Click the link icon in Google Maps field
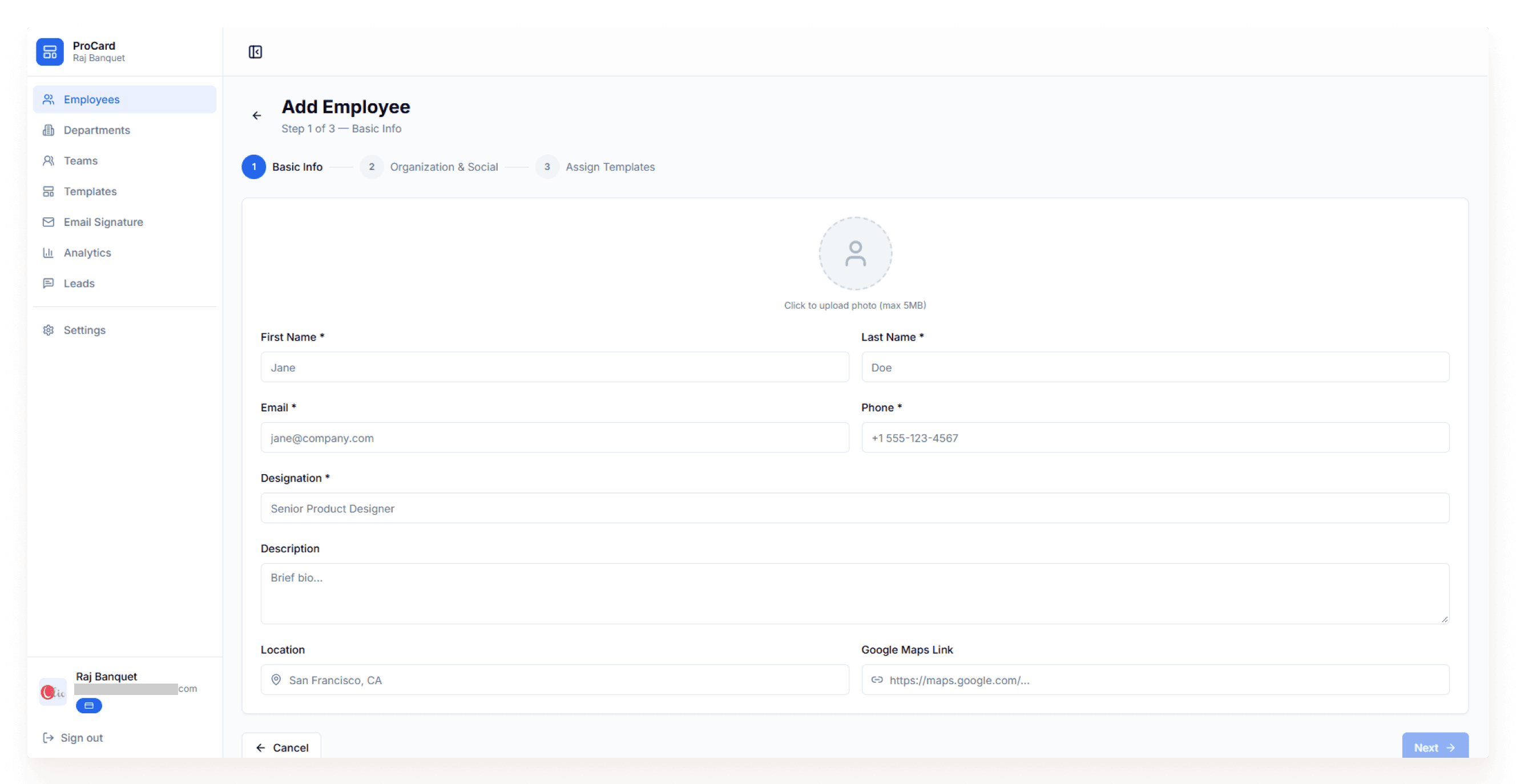The height and width of the screenshot is (784, 1516). pos(877,680)
